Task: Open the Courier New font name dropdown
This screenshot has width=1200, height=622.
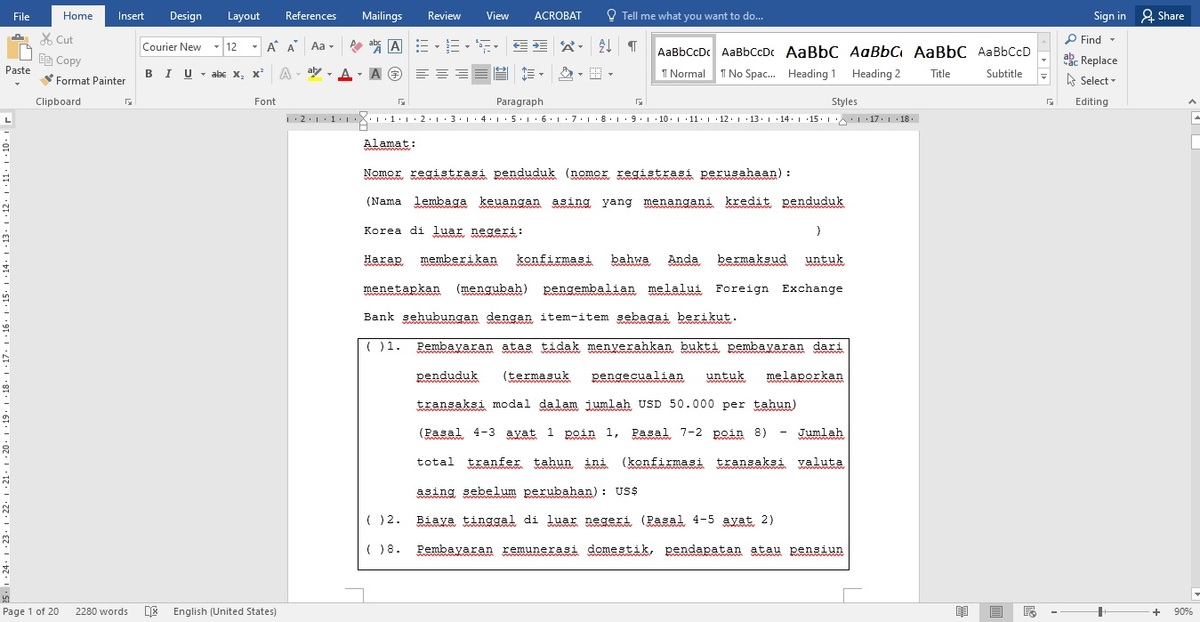Action: [x=215, y=47]
